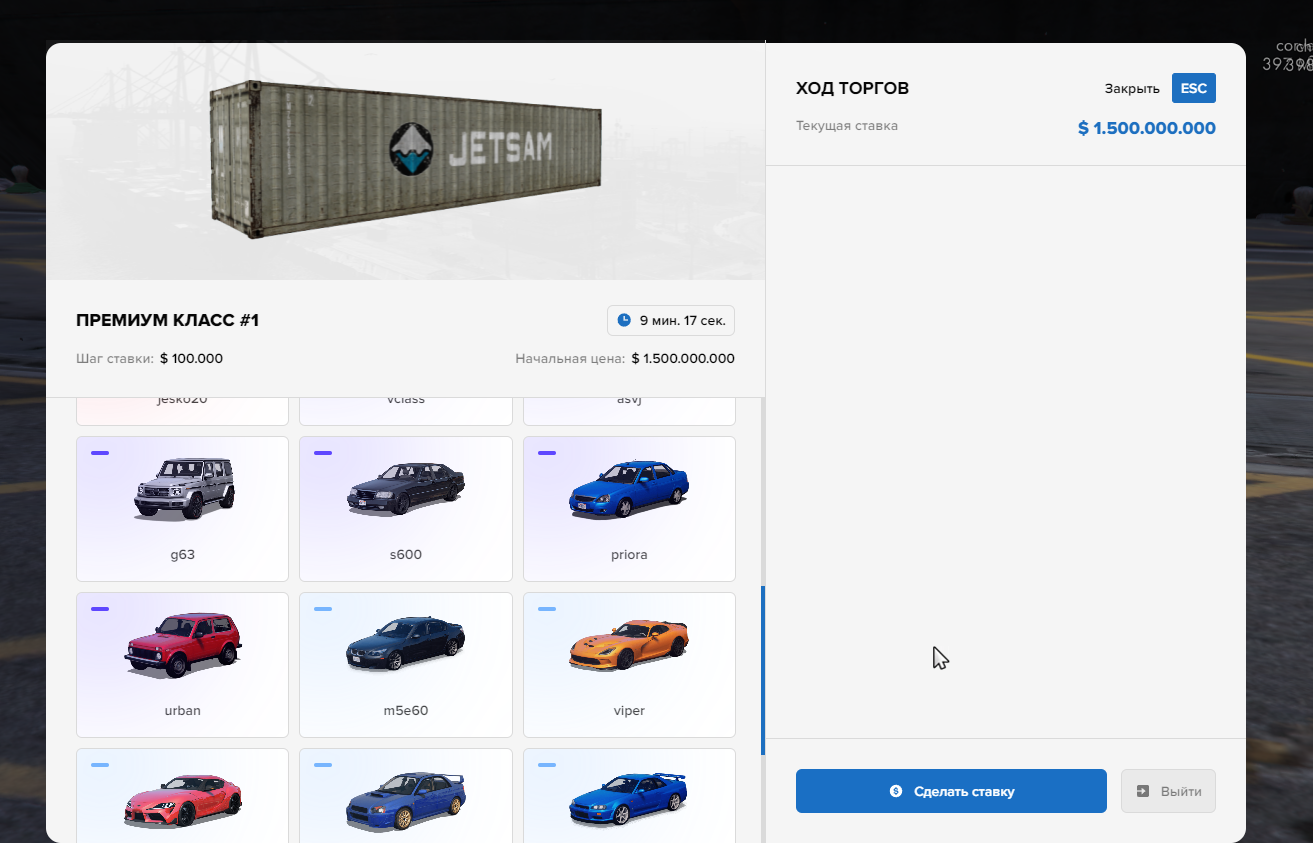Click the ХОД ТОРГОВ heading
Viewport: 1313px width, 843px height.
(x=852, y=88)
